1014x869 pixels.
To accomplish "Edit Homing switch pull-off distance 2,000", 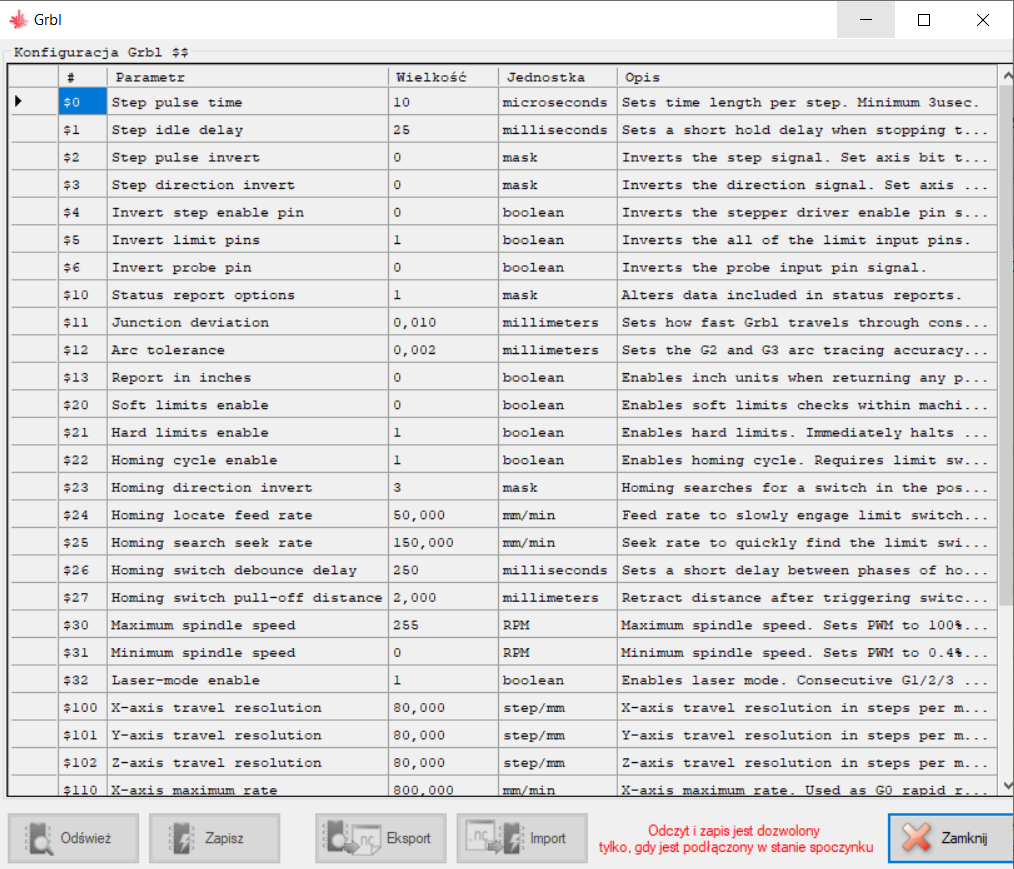I will [x=444, y=597].
